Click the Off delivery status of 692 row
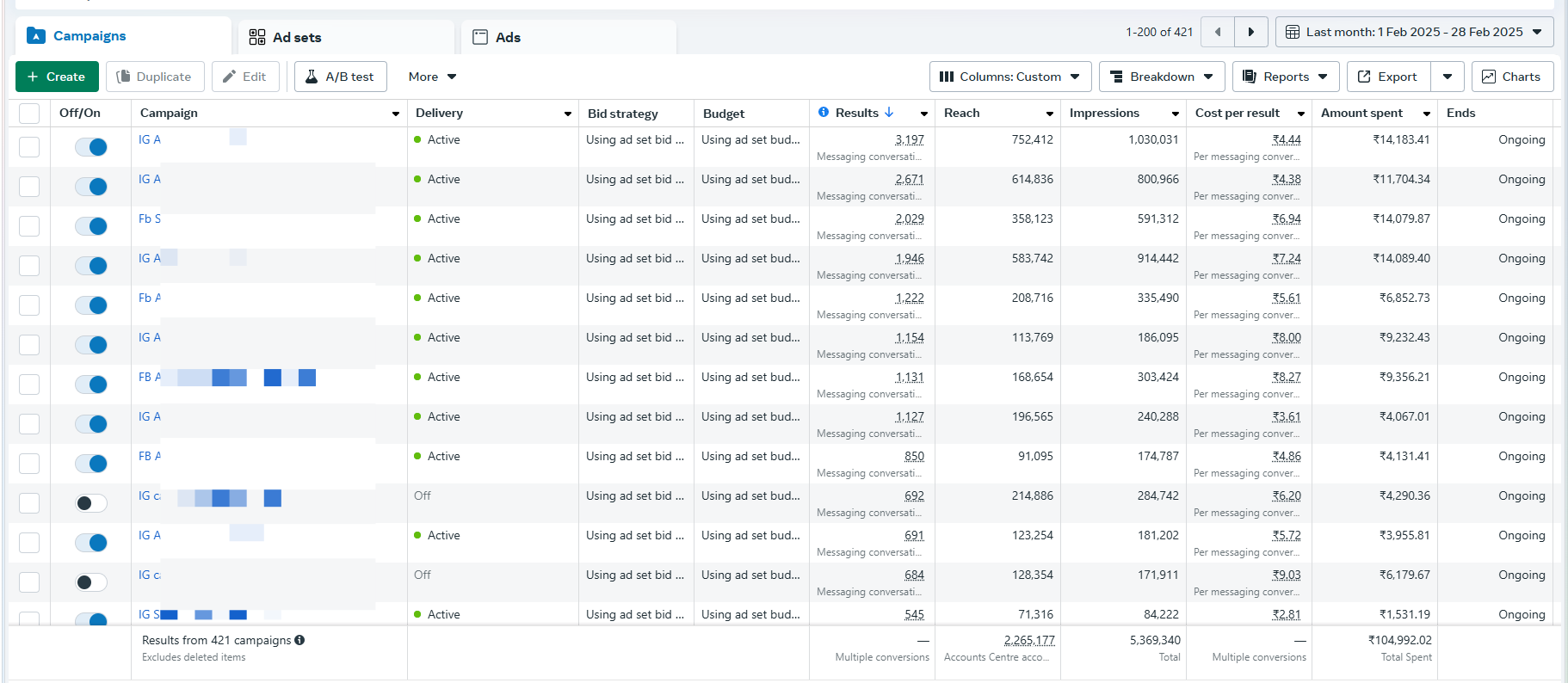Viewport: 1568px width, 683px height. 423,495
